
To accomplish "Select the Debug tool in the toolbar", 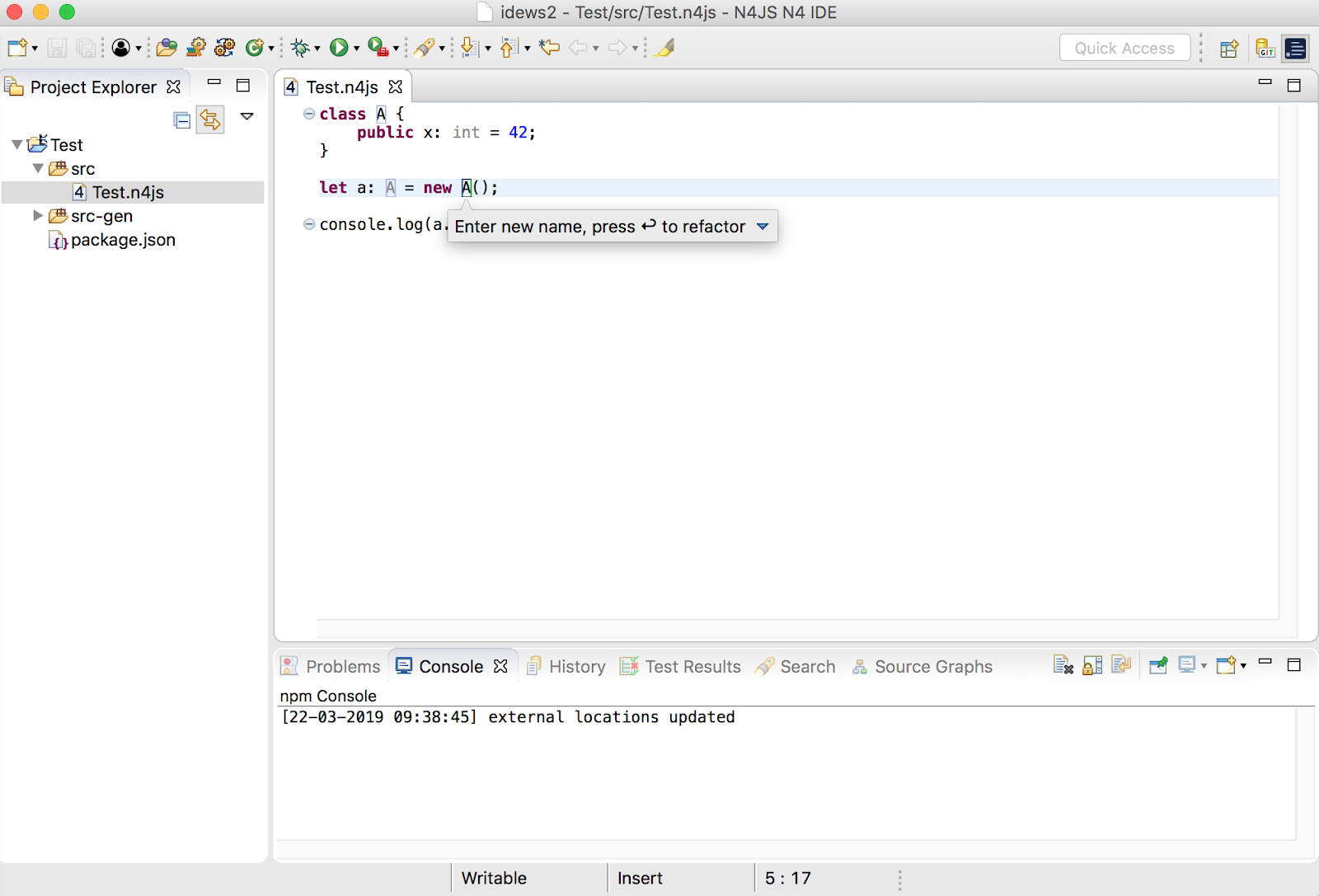I will [x=299, y=47].
